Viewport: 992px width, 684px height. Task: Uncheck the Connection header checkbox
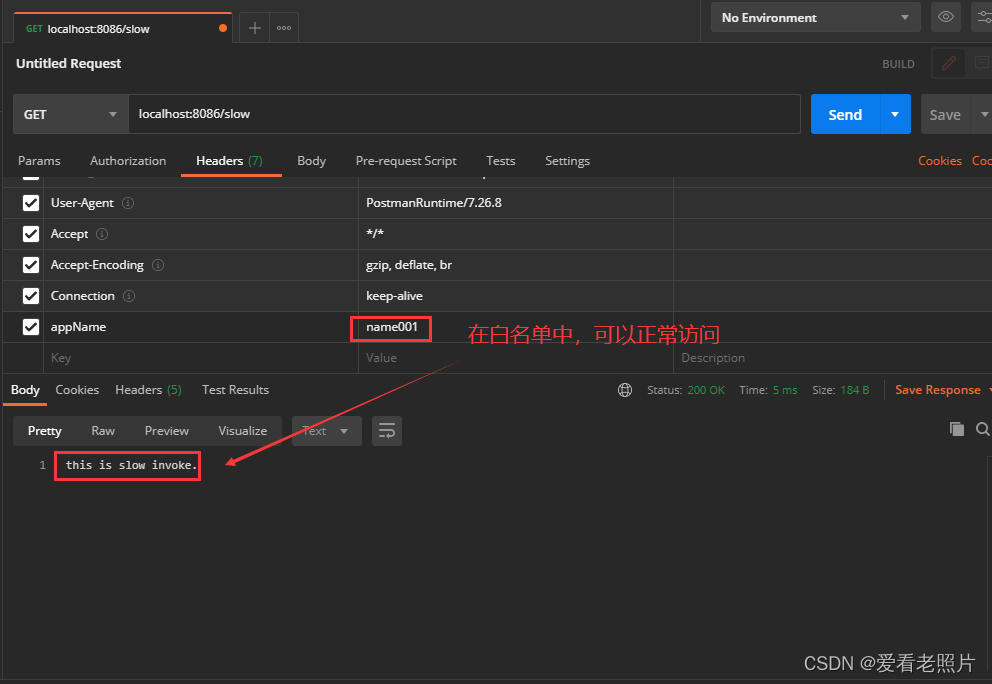click(31, 296)
